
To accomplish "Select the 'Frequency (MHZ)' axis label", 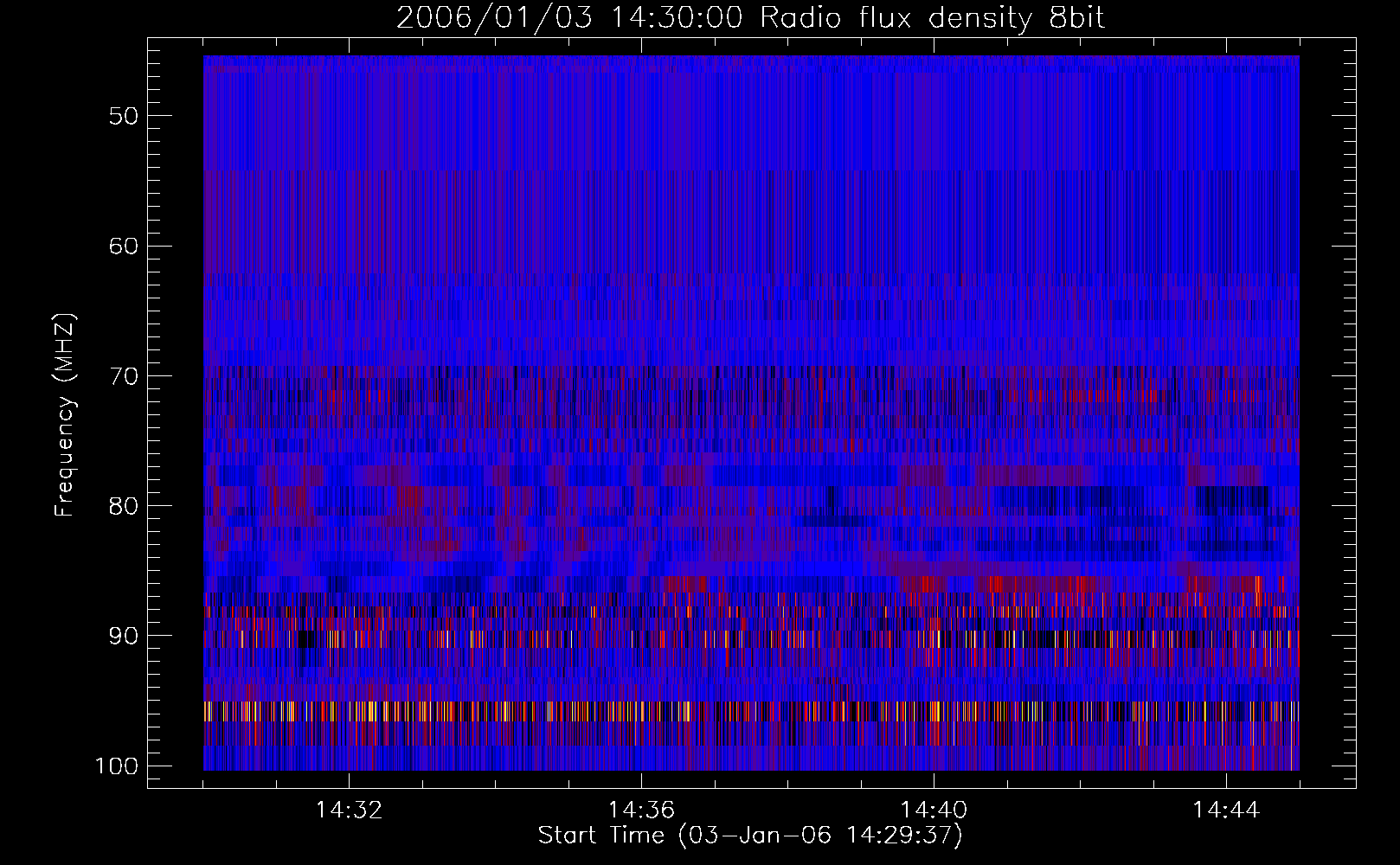I will (65, 415).
